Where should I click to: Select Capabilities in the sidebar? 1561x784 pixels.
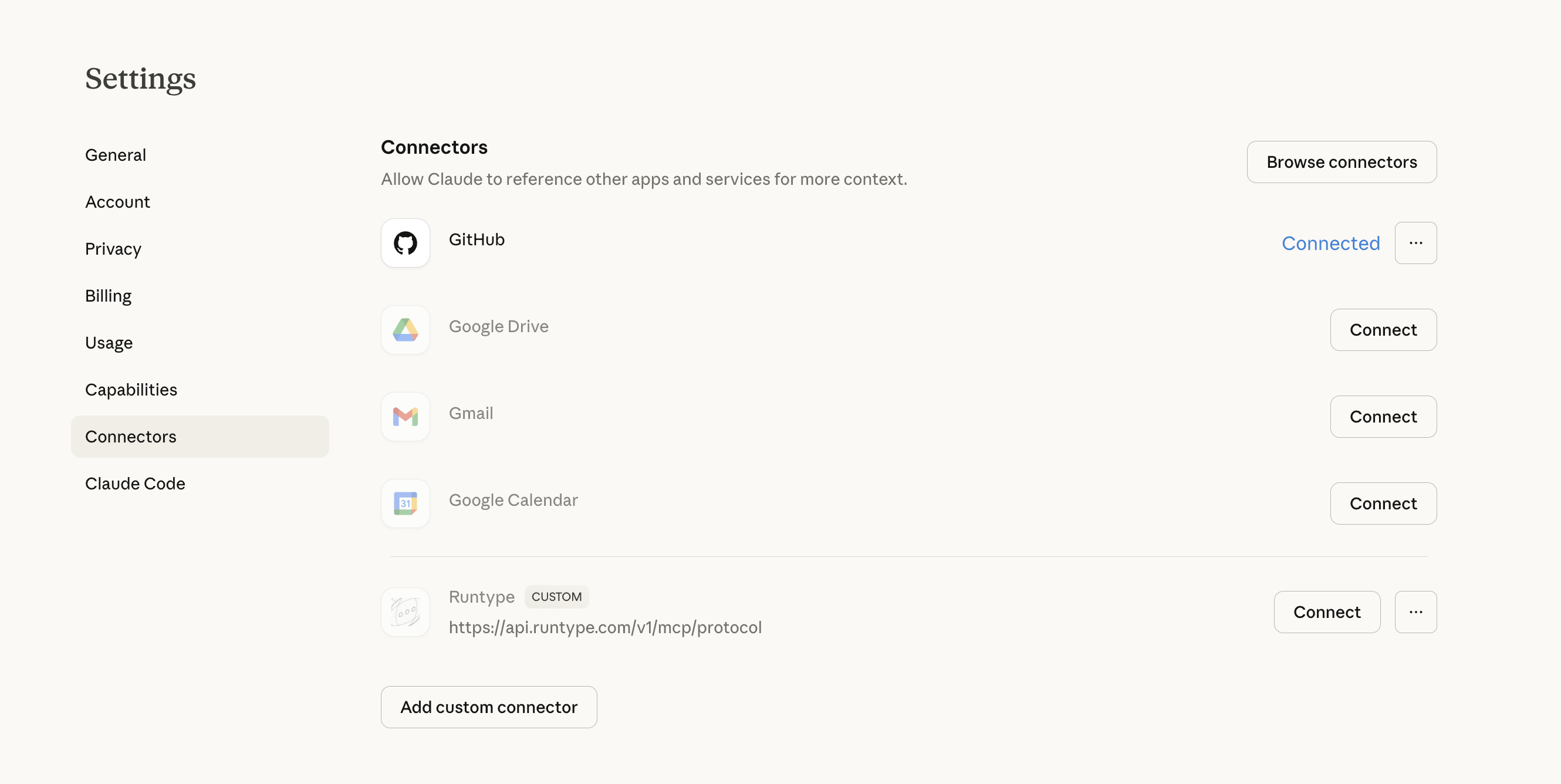[x=131, y=390]
